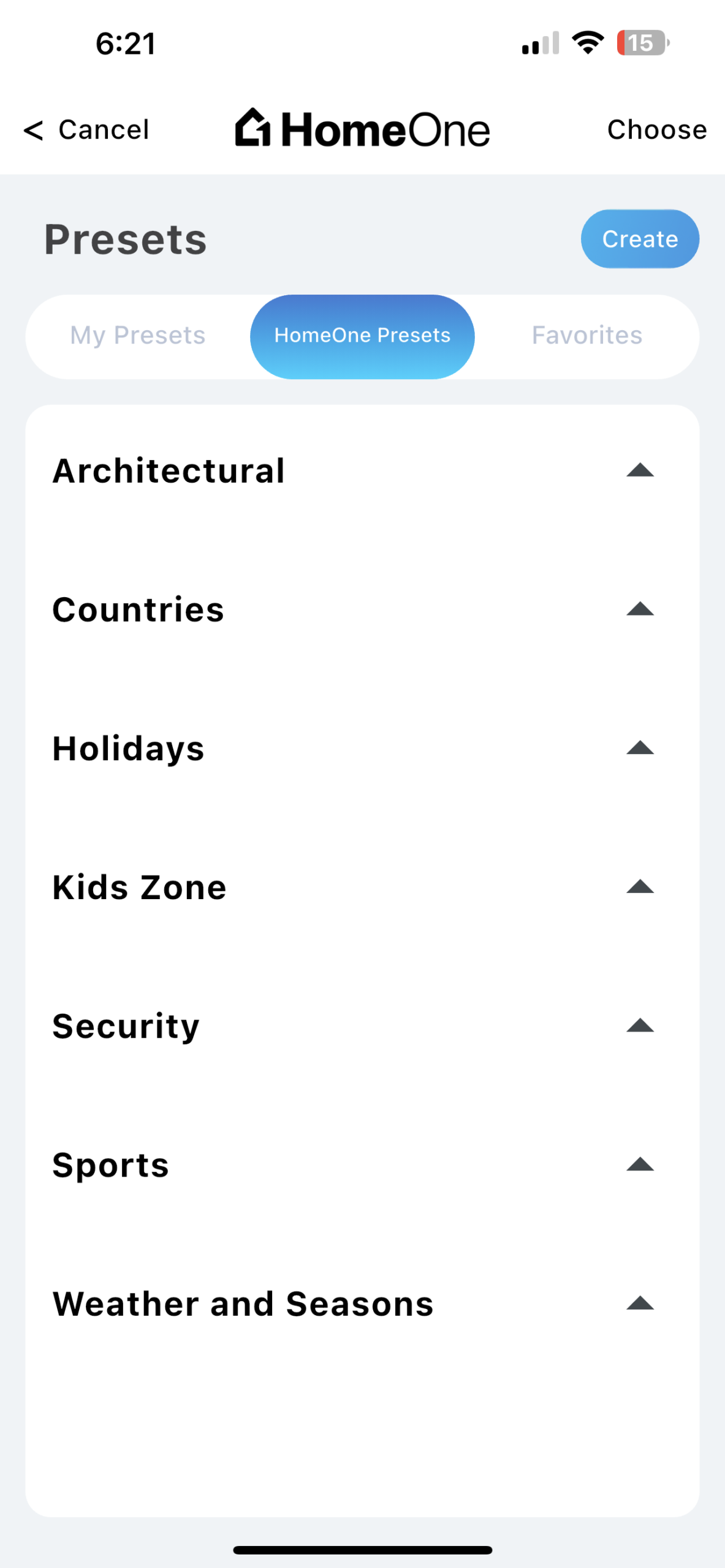The height and width of the screenshot is (1568, 725).
Task: Tap the back arrow next to Cancel
Action: point(33,130)
